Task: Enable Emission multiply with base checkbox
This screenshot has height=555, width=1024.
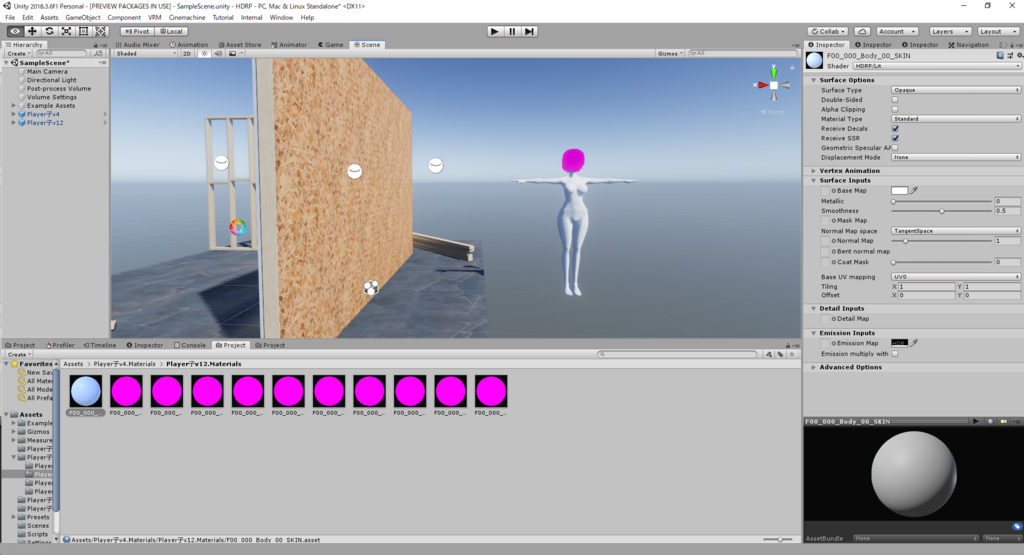Action: coord(895,354)
